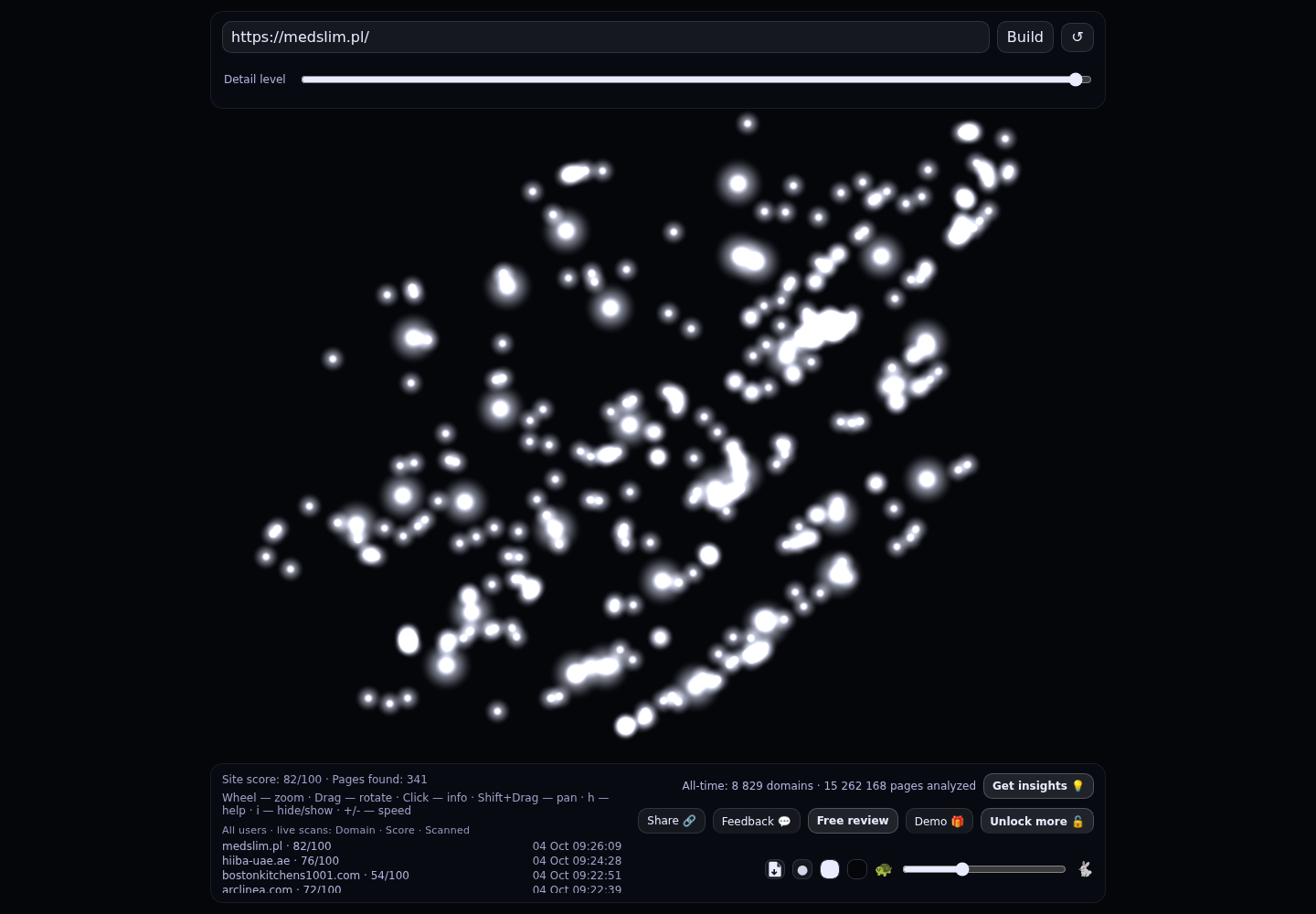1316x914 pixels.
Task: Click the All users live scans header
Action: pos(345,830)
